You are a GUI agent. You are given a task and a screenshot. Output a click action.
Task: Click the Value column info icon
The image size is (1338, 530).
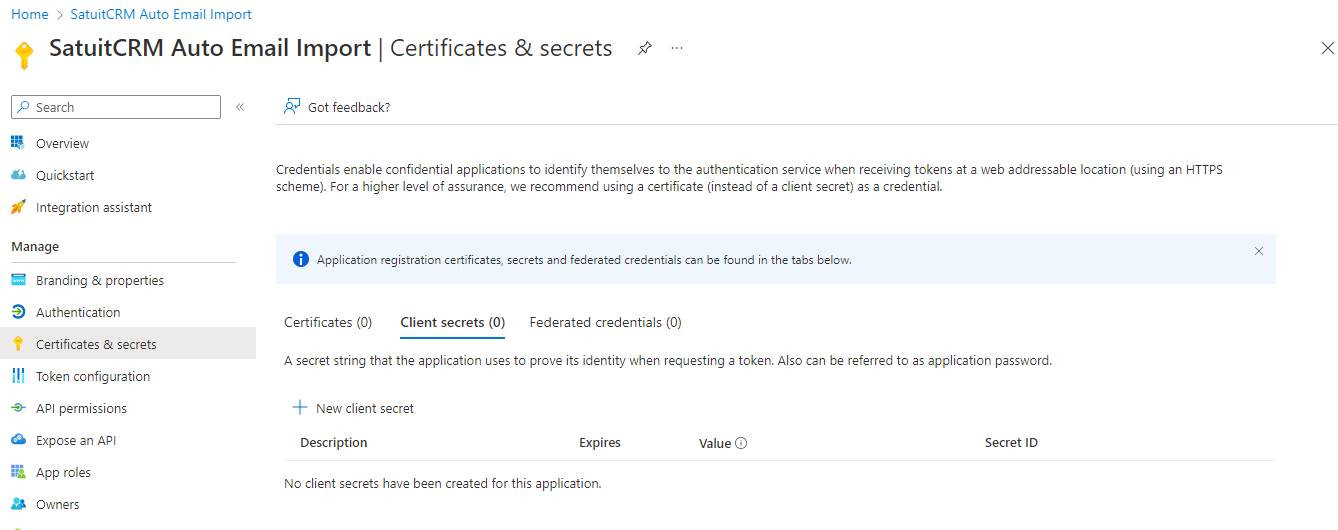[x=741, y=443]
